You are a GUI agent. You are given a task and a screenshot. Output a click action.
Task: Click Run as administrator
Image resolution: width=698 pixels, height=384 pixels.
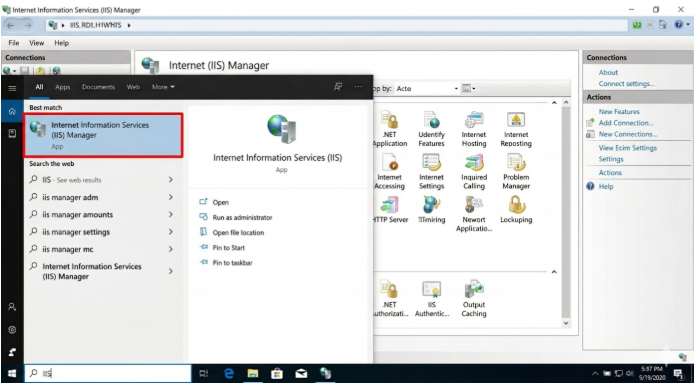(x=242, y=217)
